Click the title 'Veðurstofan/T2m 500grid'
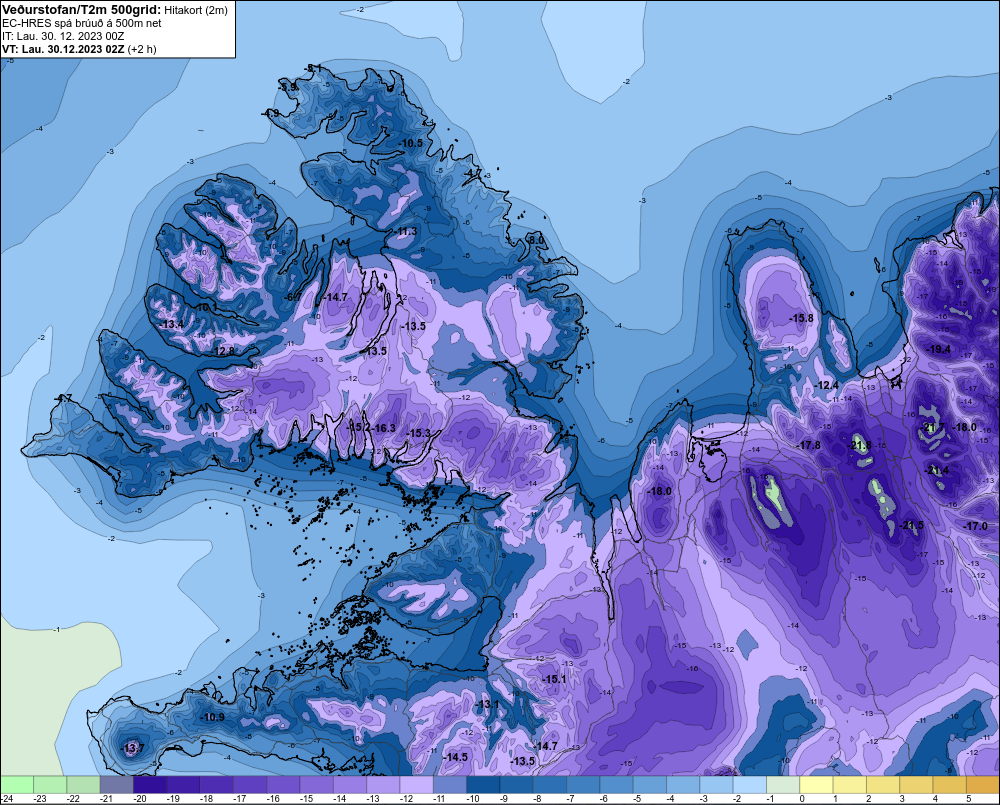 click(x=82, y=10)
